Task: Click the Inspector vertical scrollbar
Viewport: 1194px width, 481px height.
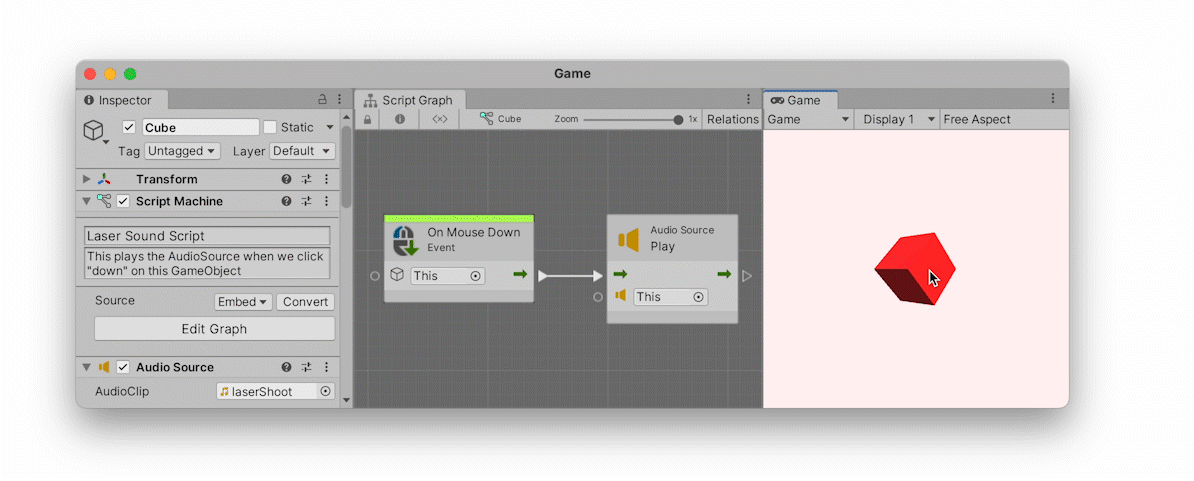Action: coord(346,167)
